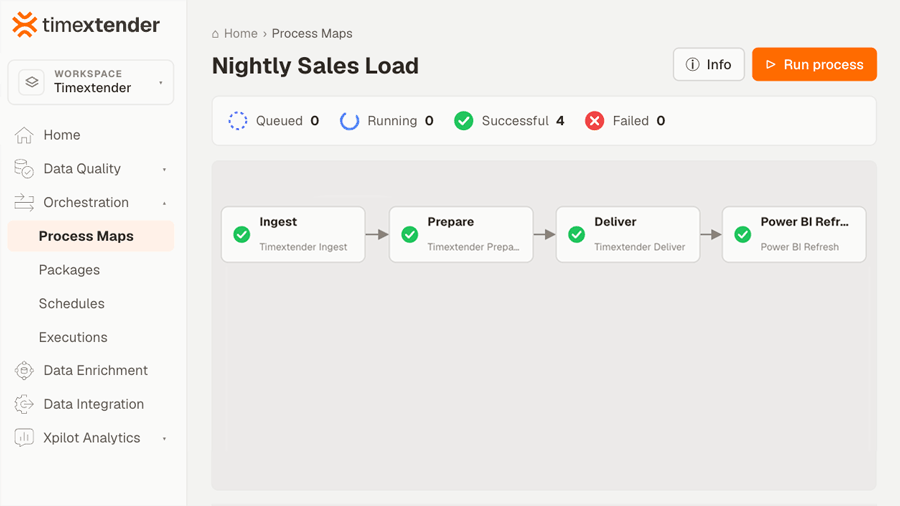This screenshot has width=900, height=506.
Task: Click the green check on Prepare step
Action: (x=410, y=234)
